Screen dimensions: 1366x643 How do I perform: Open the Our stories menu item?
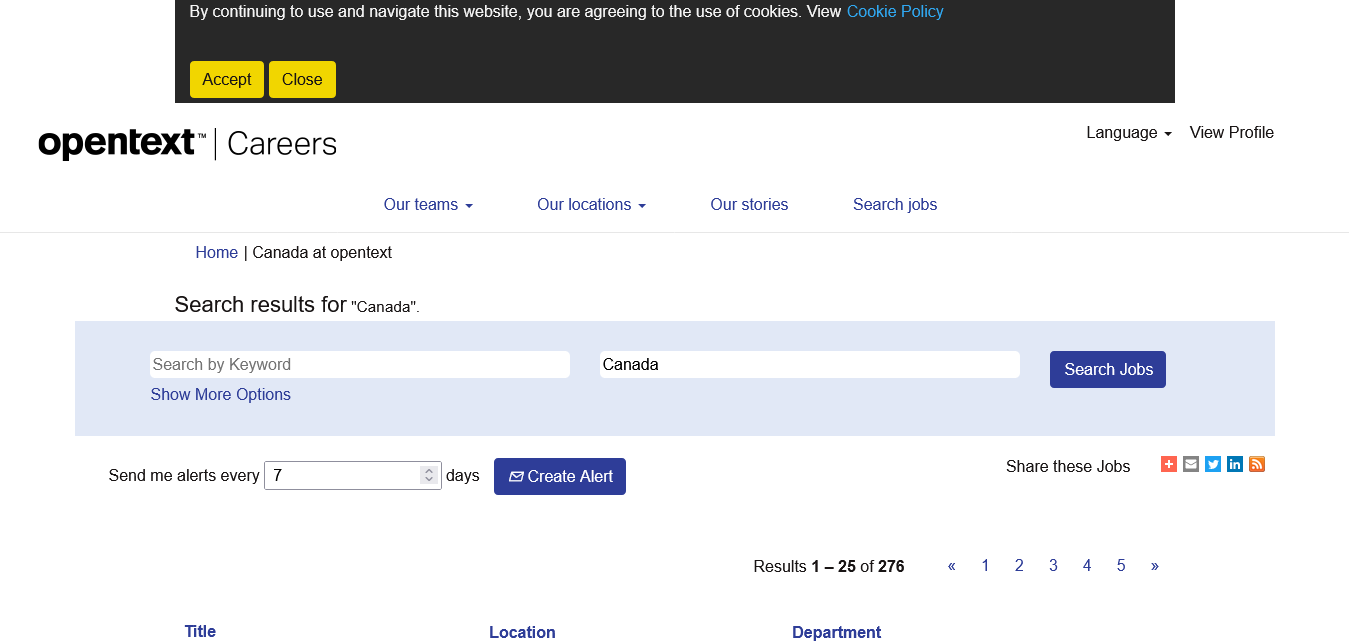pyautogui.click(x=749, y=205)
